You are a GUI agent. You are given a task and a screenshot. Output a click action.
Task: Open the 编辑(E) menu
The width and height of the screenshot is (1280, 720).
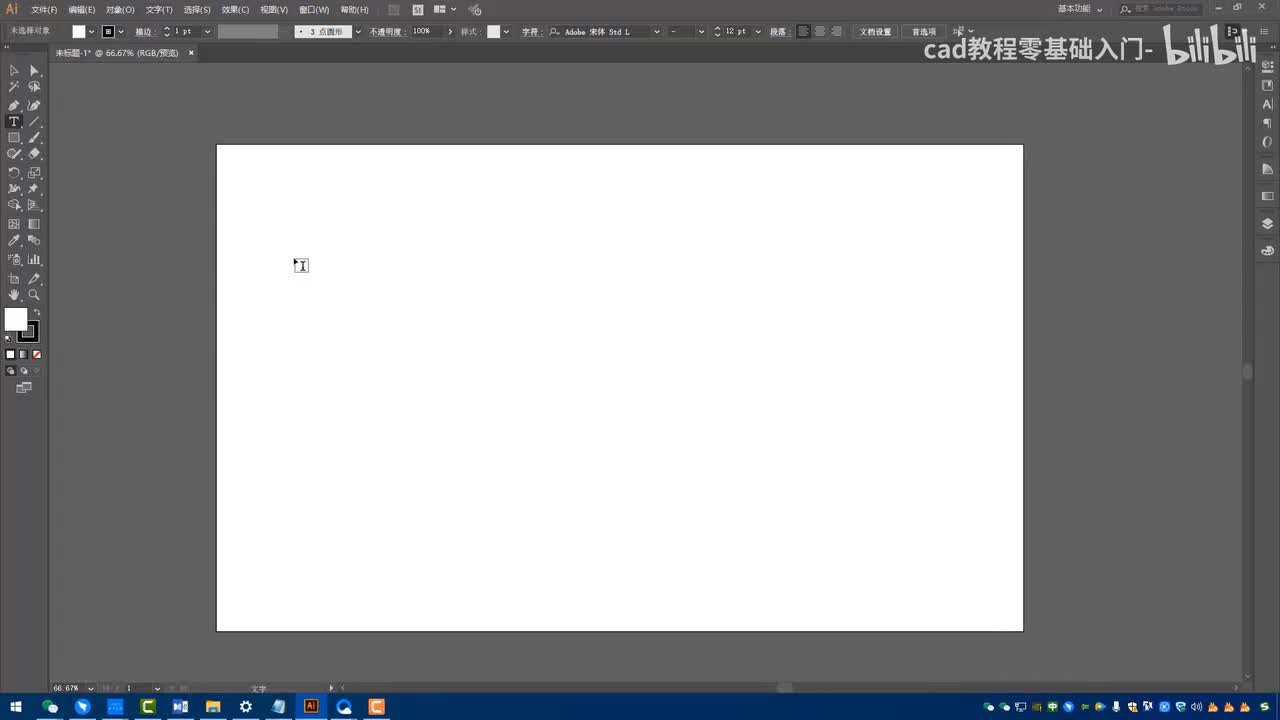pyautogui.click(x=82, y=10)
